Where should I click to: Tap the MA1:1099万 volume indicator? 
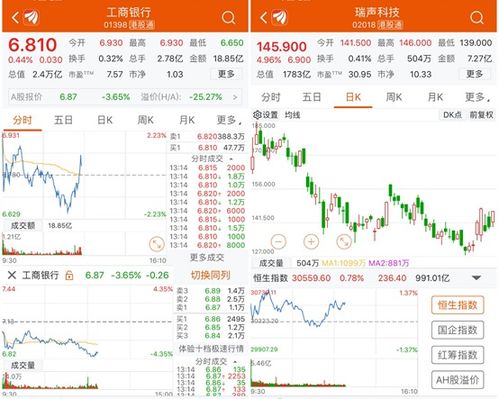tap(344, 263)
